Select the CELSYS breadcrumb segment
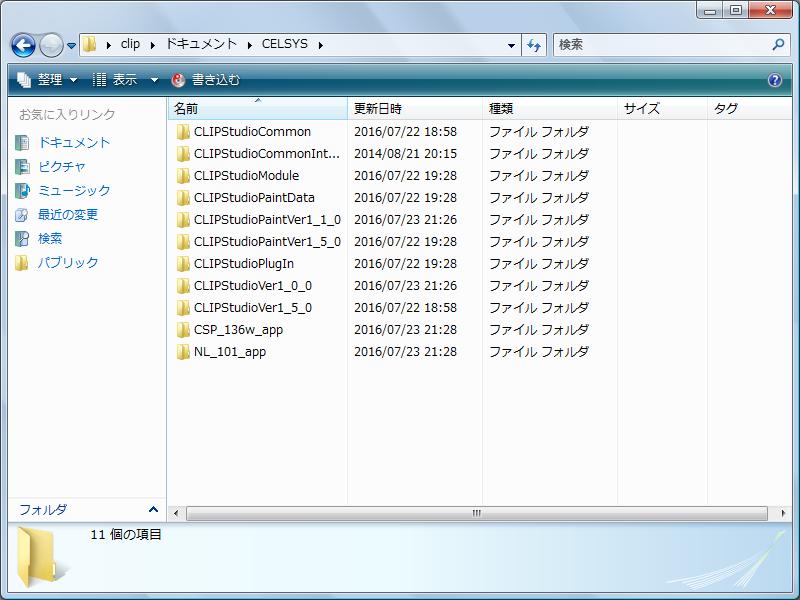The width and height of the screenshot is (800, 600). (285, 44)
